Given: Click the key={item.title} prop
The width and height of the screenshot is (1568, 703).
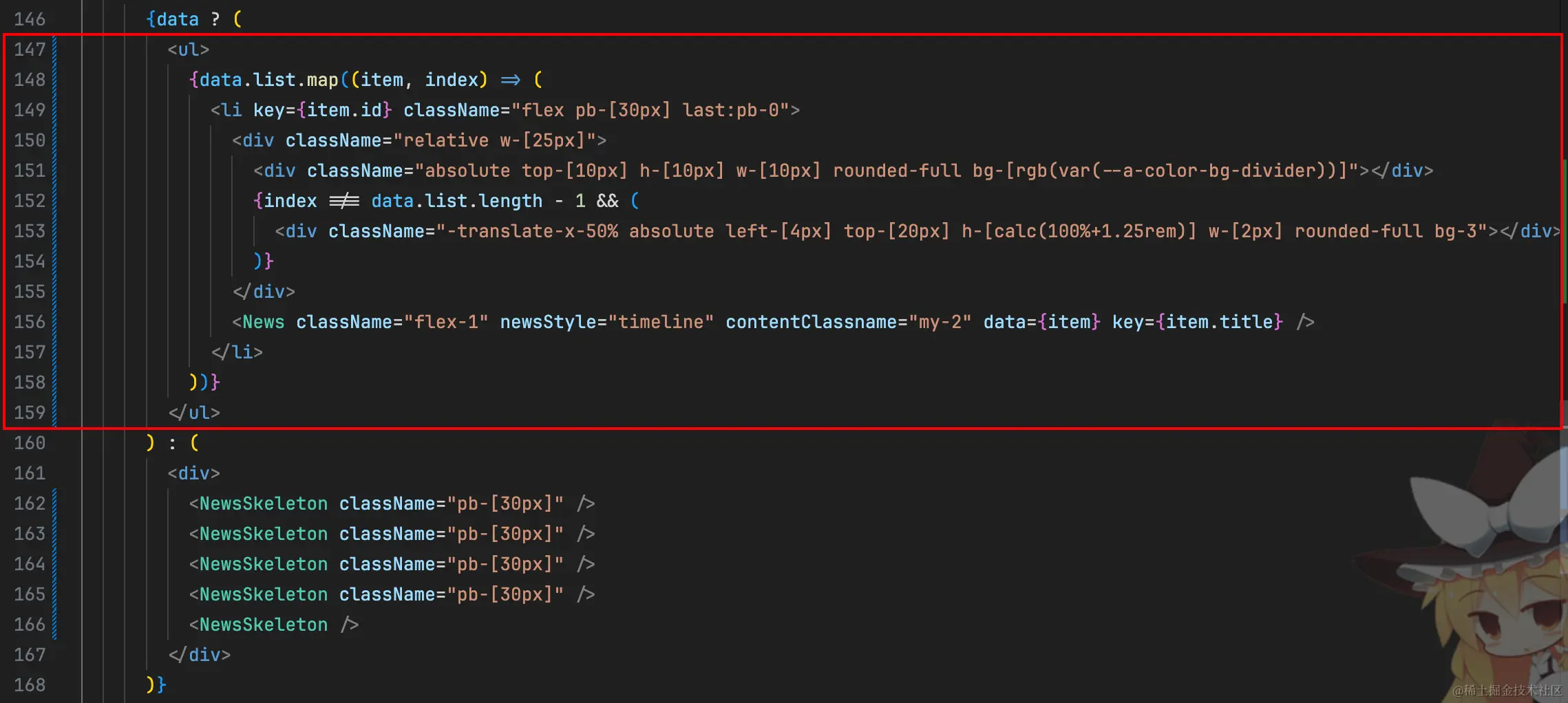Looking at the screenshot, I should [1197, 322].
